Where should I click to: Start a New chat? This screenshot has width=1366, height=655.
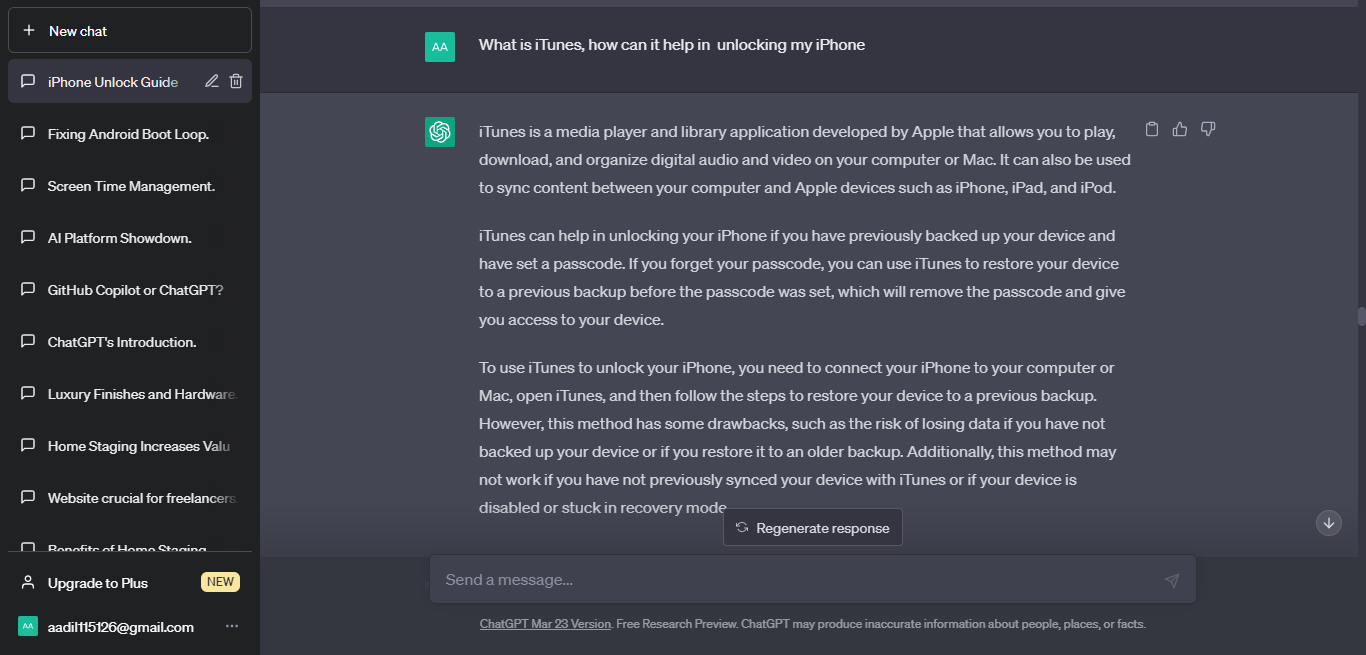[130, 31]
